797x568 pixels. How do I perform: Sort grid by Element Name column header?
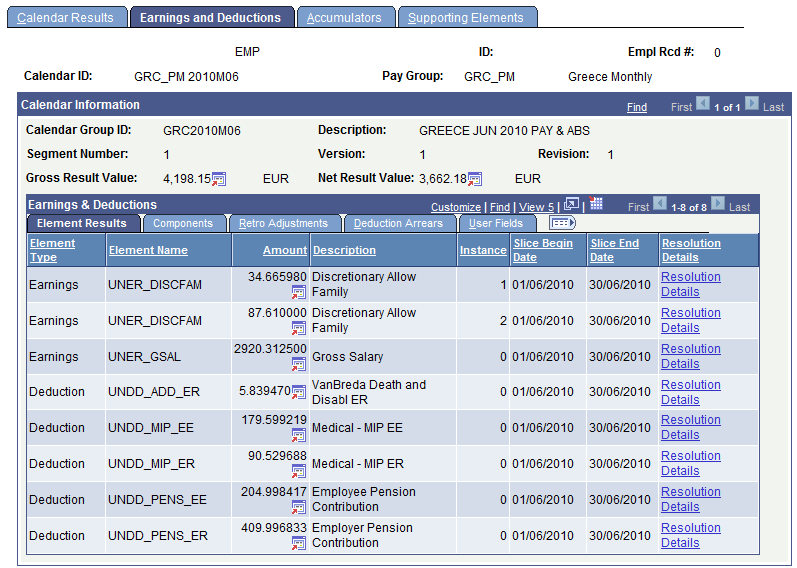[x=148, y=250]
